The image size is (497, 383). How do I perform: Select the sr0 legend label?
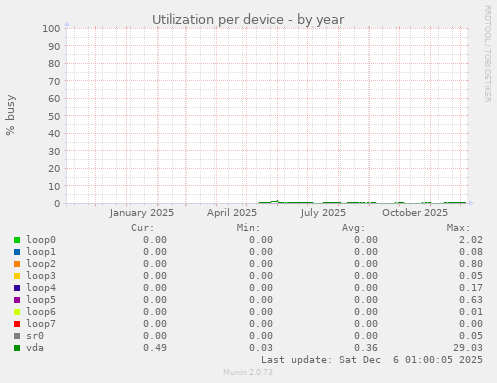pyautogui.click(x=35, y=336)
